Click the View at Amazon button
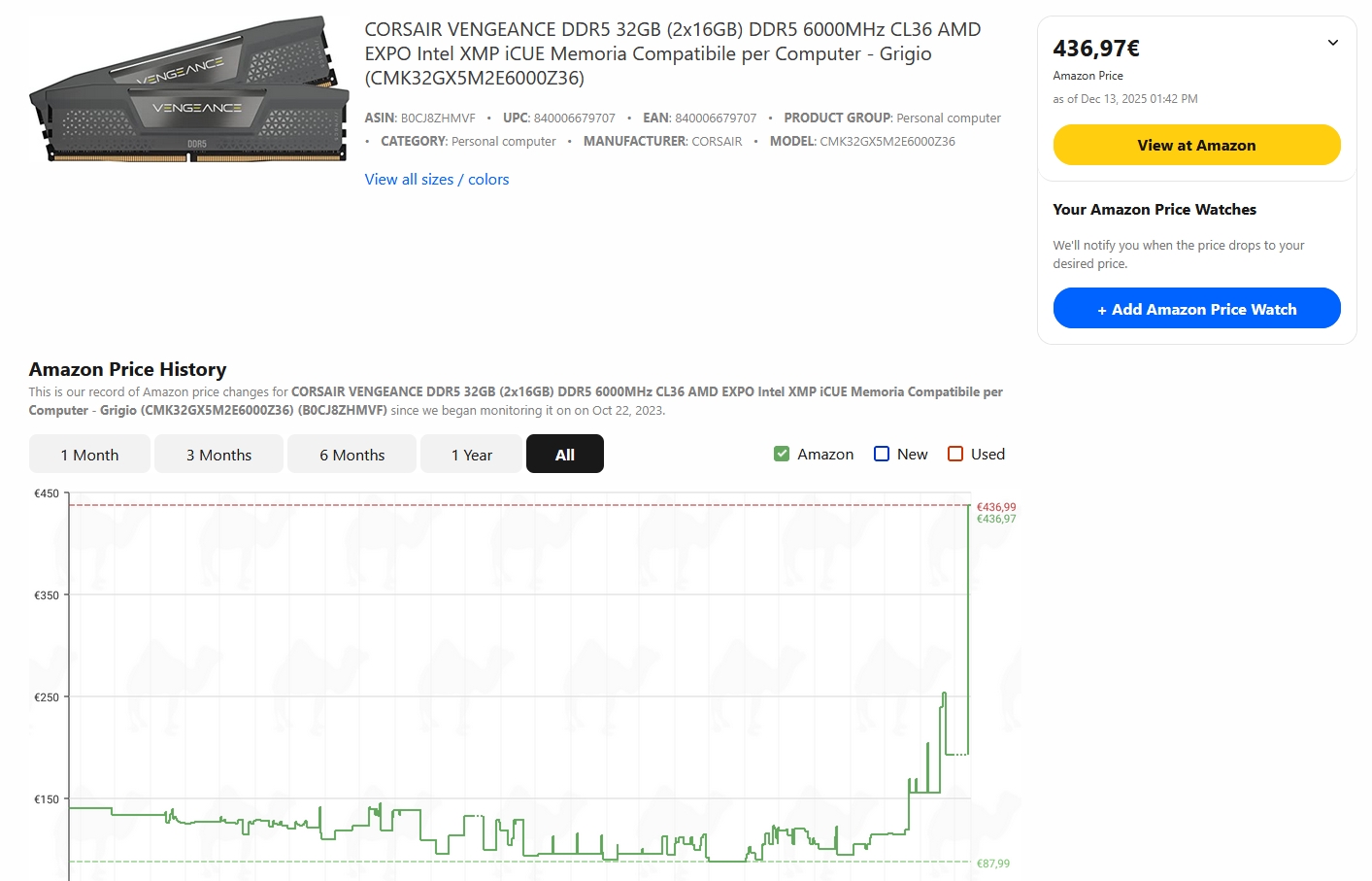The height and width of the screenshot is (881, 1372). (x=1196, y=145)
